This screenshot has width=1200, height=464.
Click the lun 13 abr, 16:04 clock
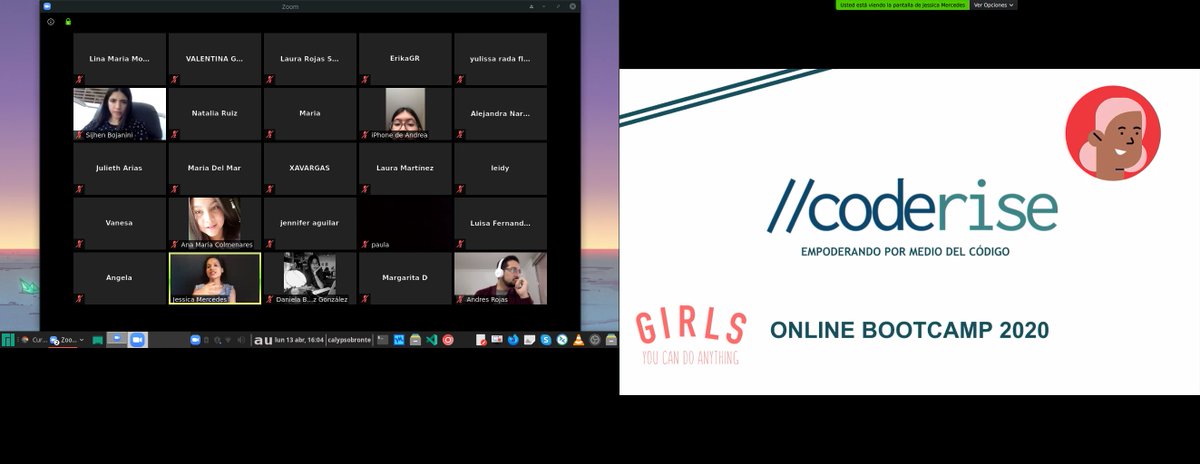[299, 340]
